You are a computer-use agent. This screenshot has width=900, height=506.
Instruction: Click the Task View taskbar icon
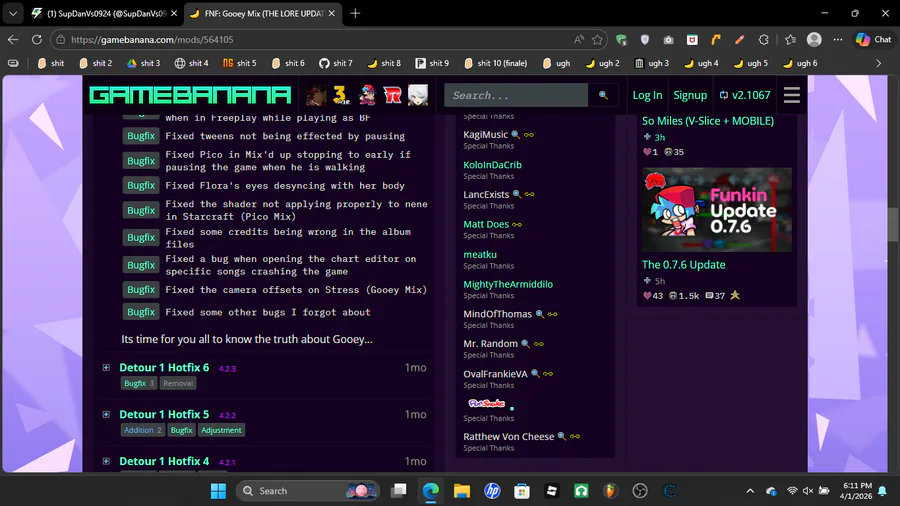pyautogui.click(x=399, y=491)
